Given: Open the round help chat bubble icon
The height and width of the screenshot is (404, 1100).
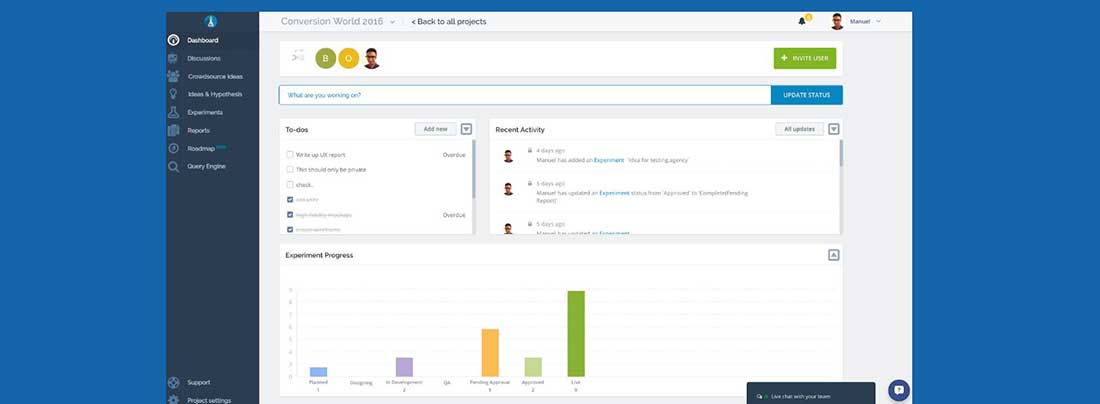Looking at the screenshot, I should coord(898,390).
